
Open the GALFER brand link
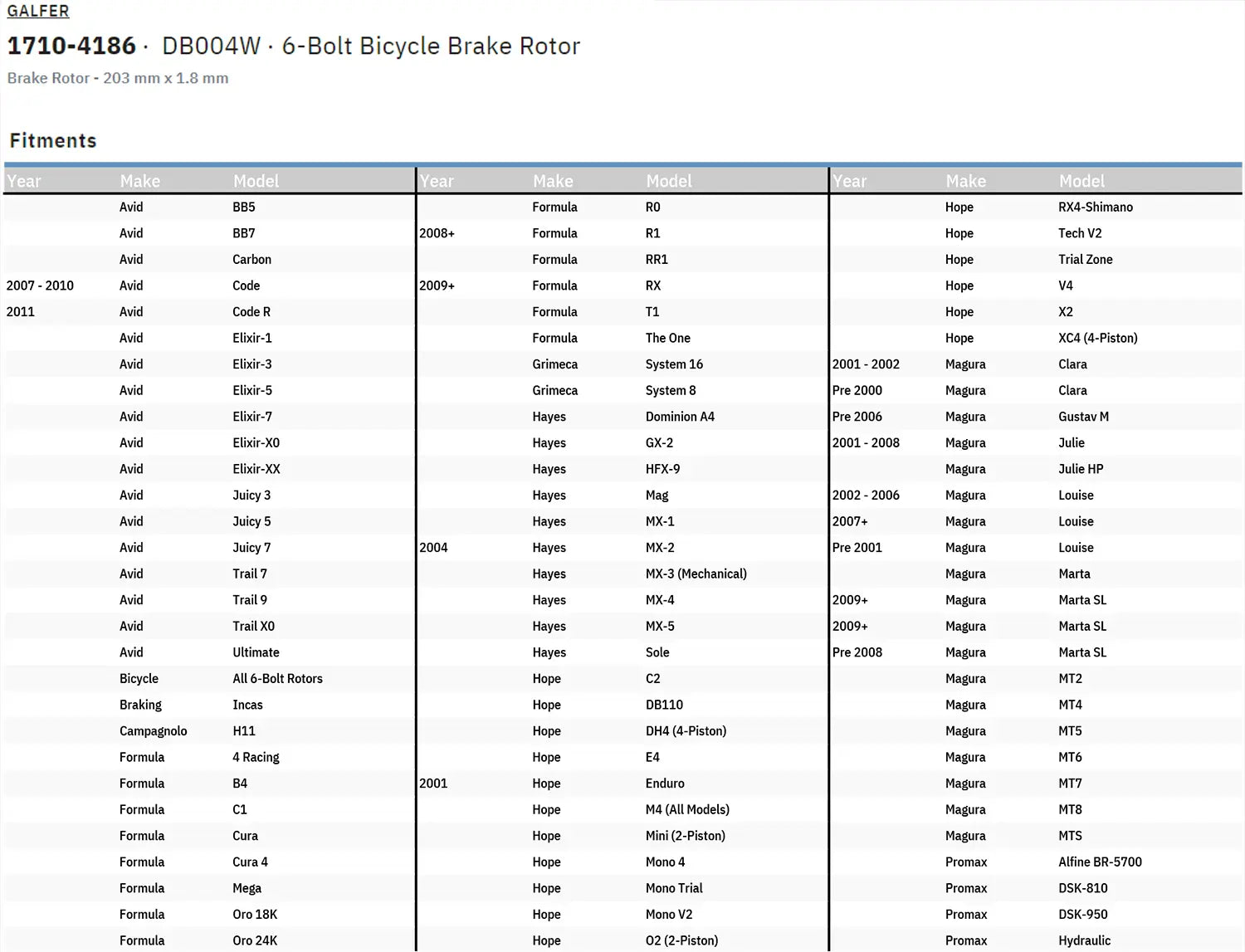(x=38, y=11)
